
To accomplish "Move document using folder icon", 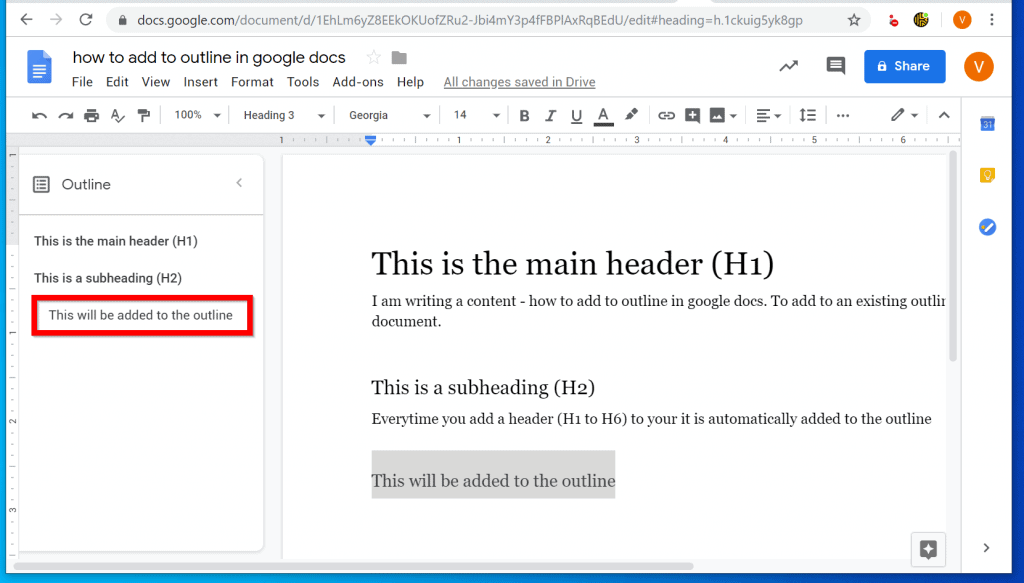I will (399, 58).
